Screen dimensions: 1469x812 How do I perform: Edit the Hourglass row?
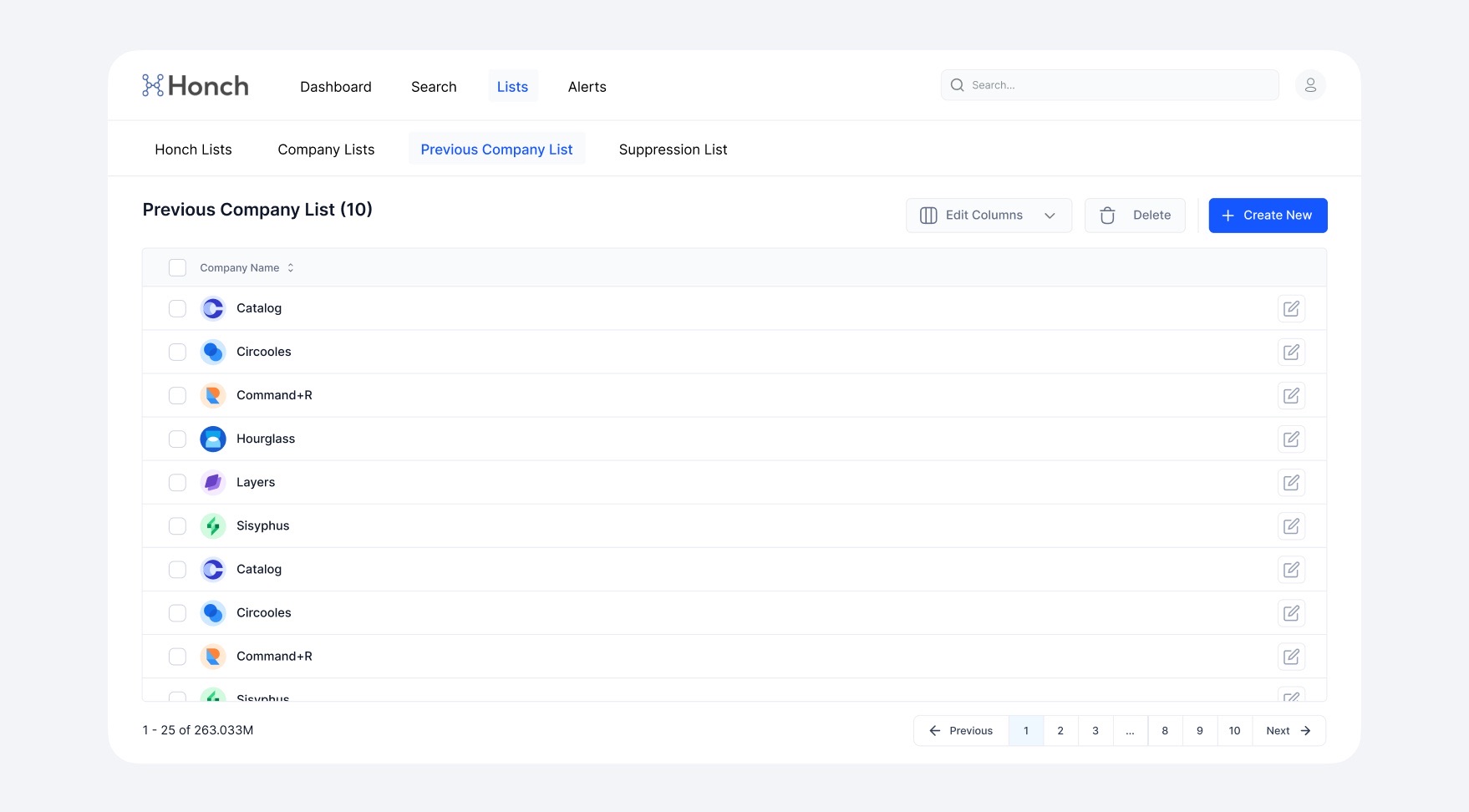click(1291, 439)
